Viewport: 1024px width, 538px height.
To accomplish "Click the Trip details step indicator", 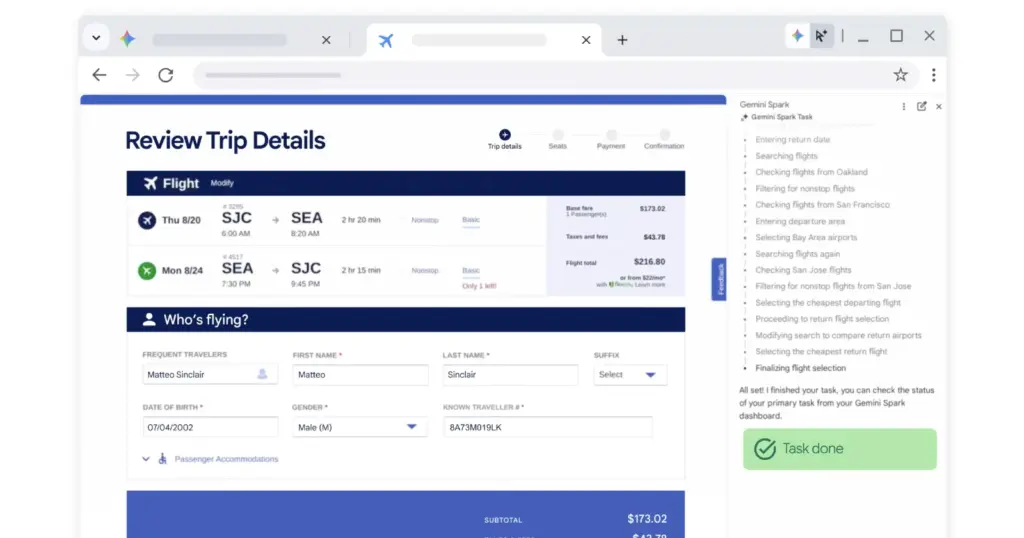I will [505, 139].
